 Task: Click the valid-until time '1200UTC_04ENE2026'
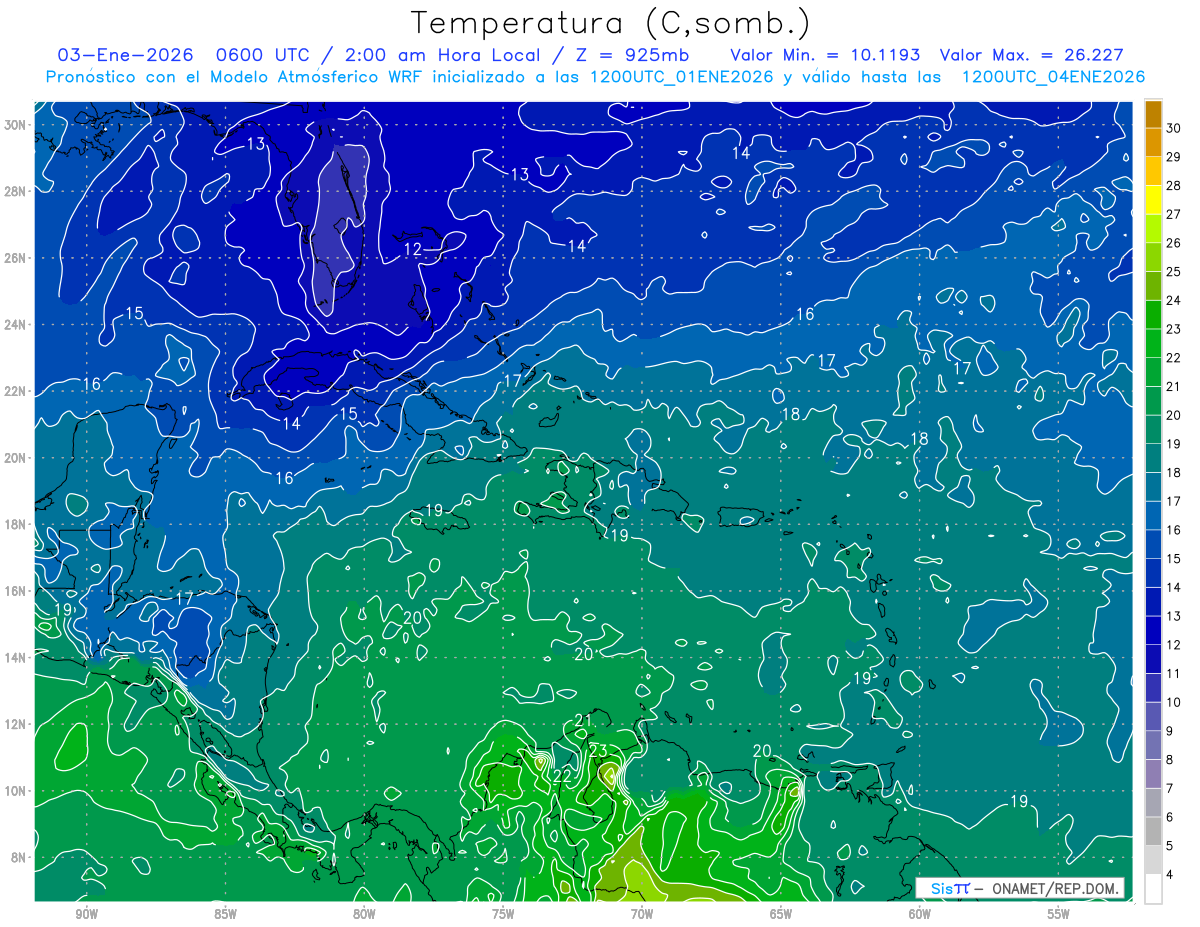tap(1053, 77)
